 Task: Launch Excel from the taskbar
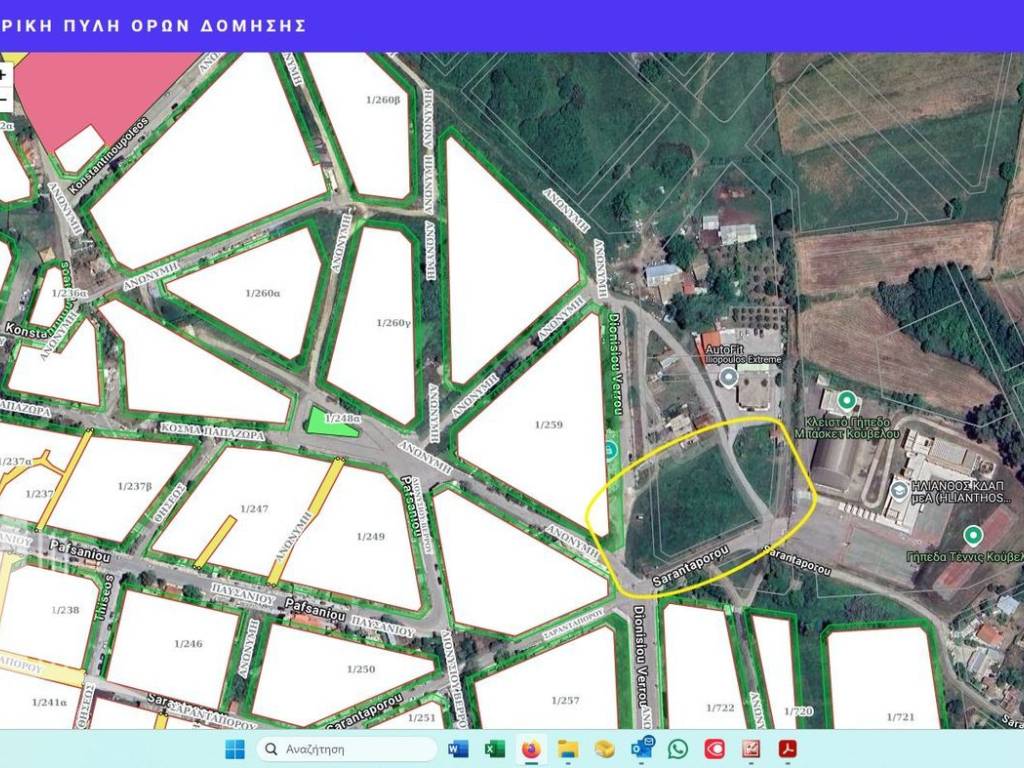494,749
